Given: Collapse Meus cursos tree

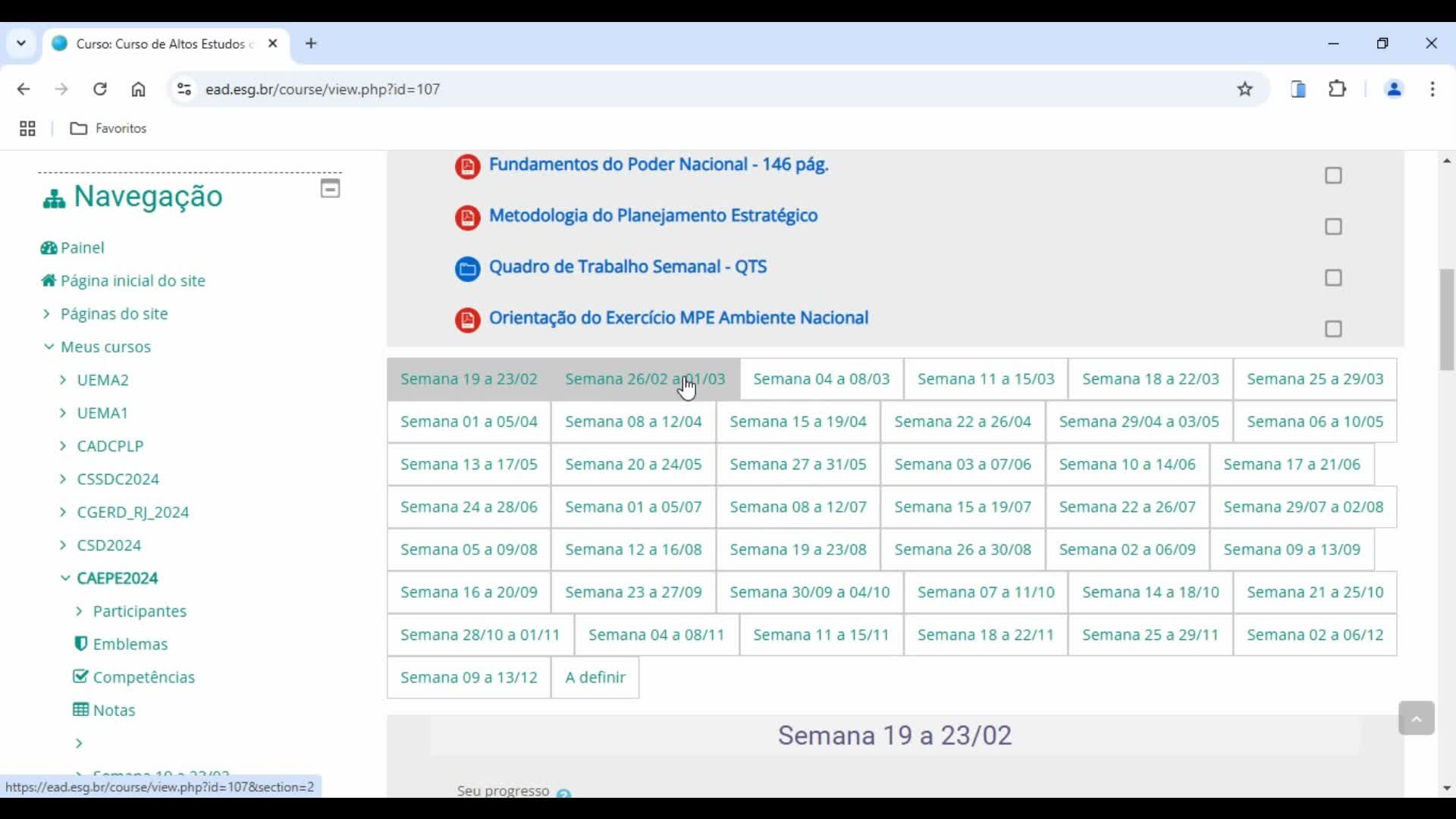Looking at the screenshot, I should click(x=49, y=347).
